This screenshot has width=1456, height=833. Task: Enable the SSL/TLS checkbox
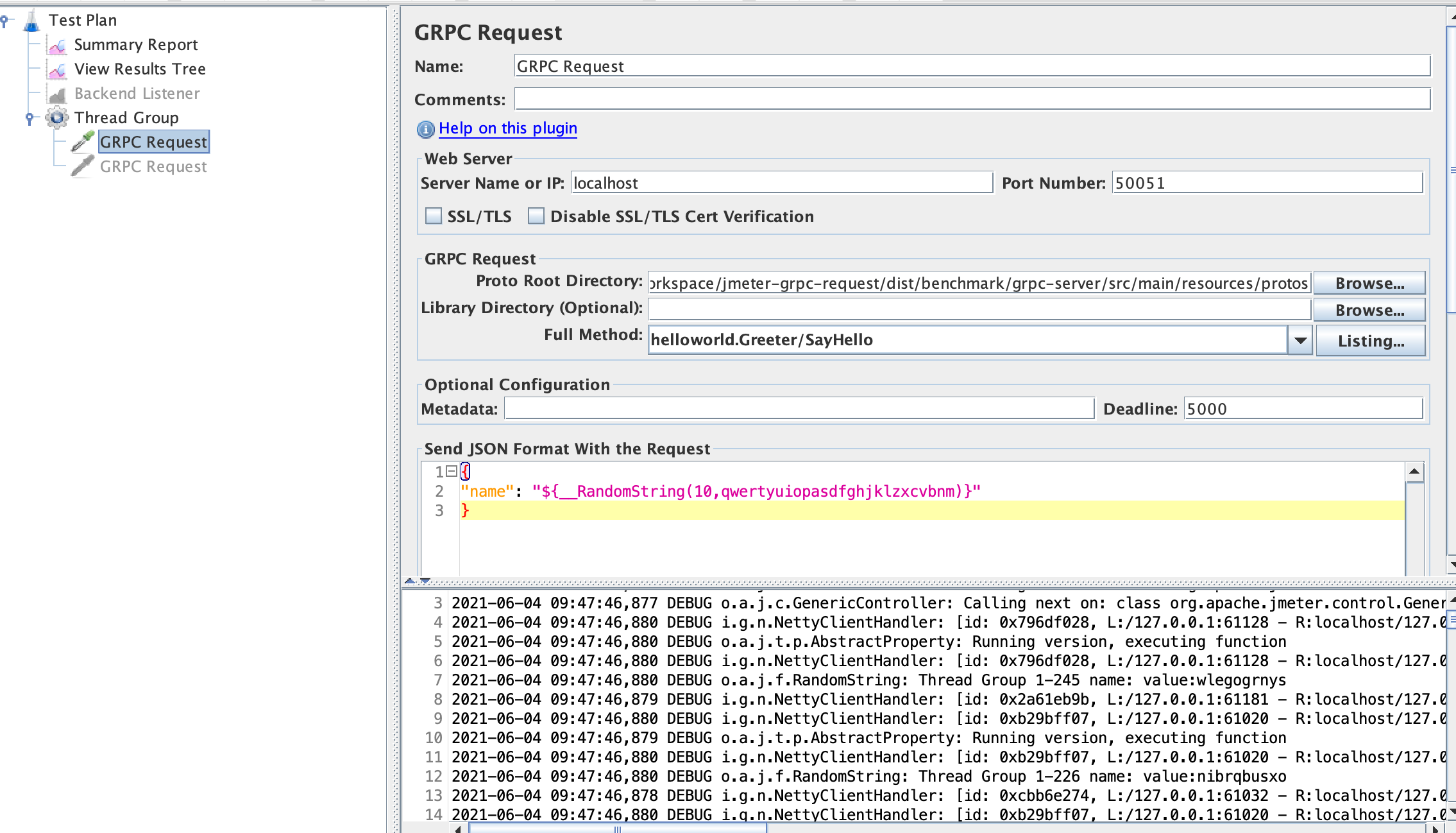(434, 216)
